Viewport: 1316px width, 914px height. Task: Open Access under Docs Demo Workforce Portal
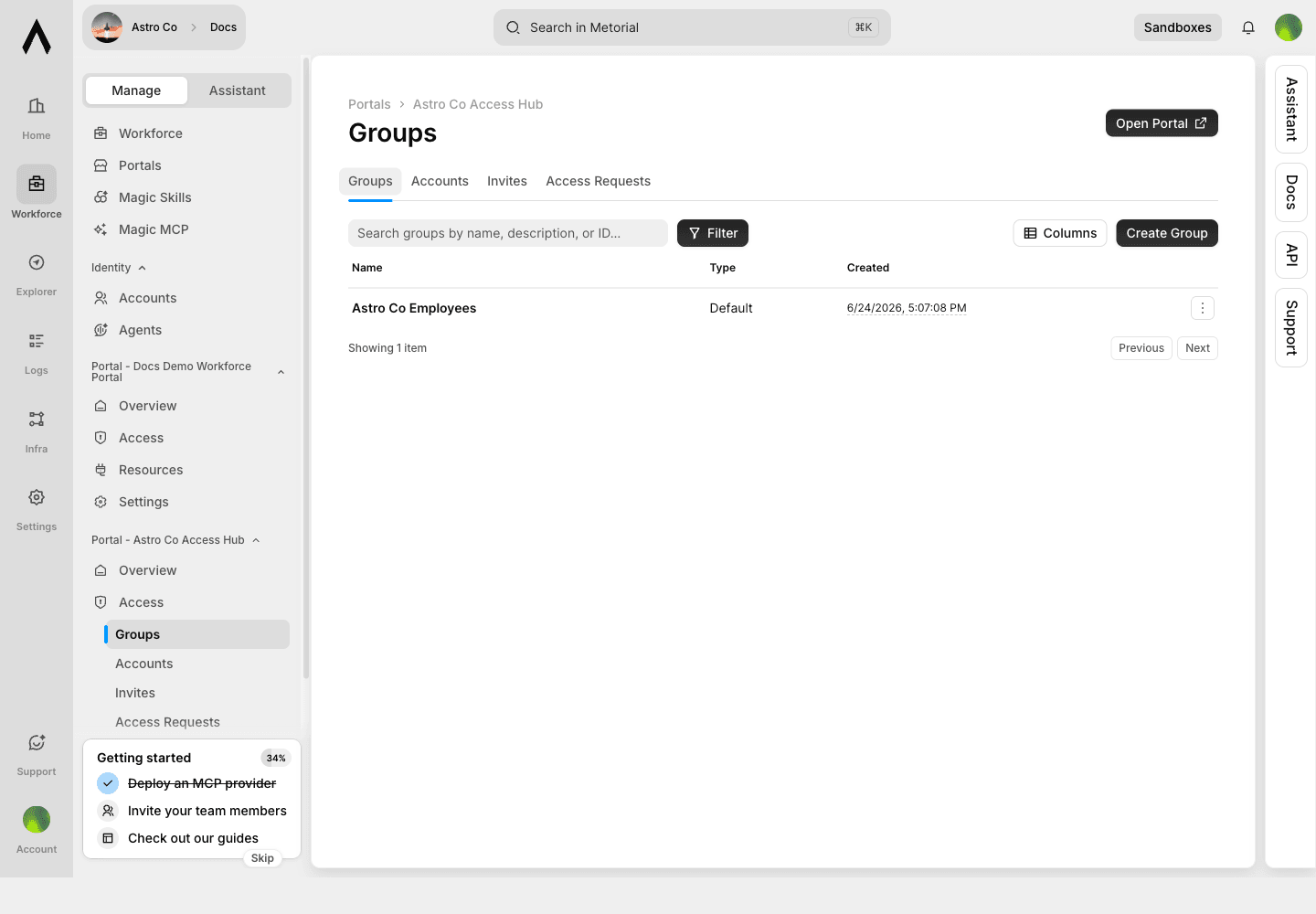[187, 438]
